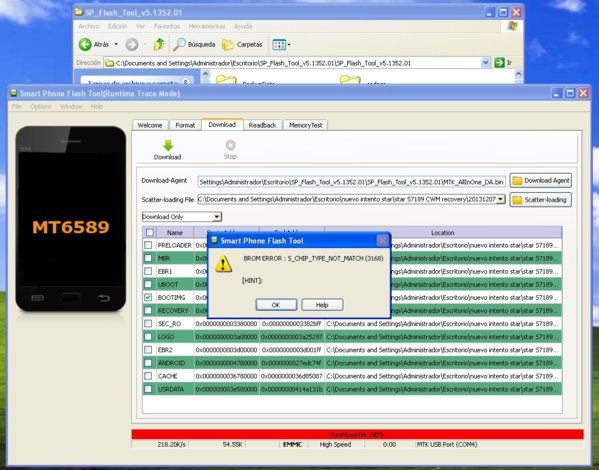Click the green Ir go button in Explorer
The width and height of the screenshot is (599, 470).
pos(499,62)
